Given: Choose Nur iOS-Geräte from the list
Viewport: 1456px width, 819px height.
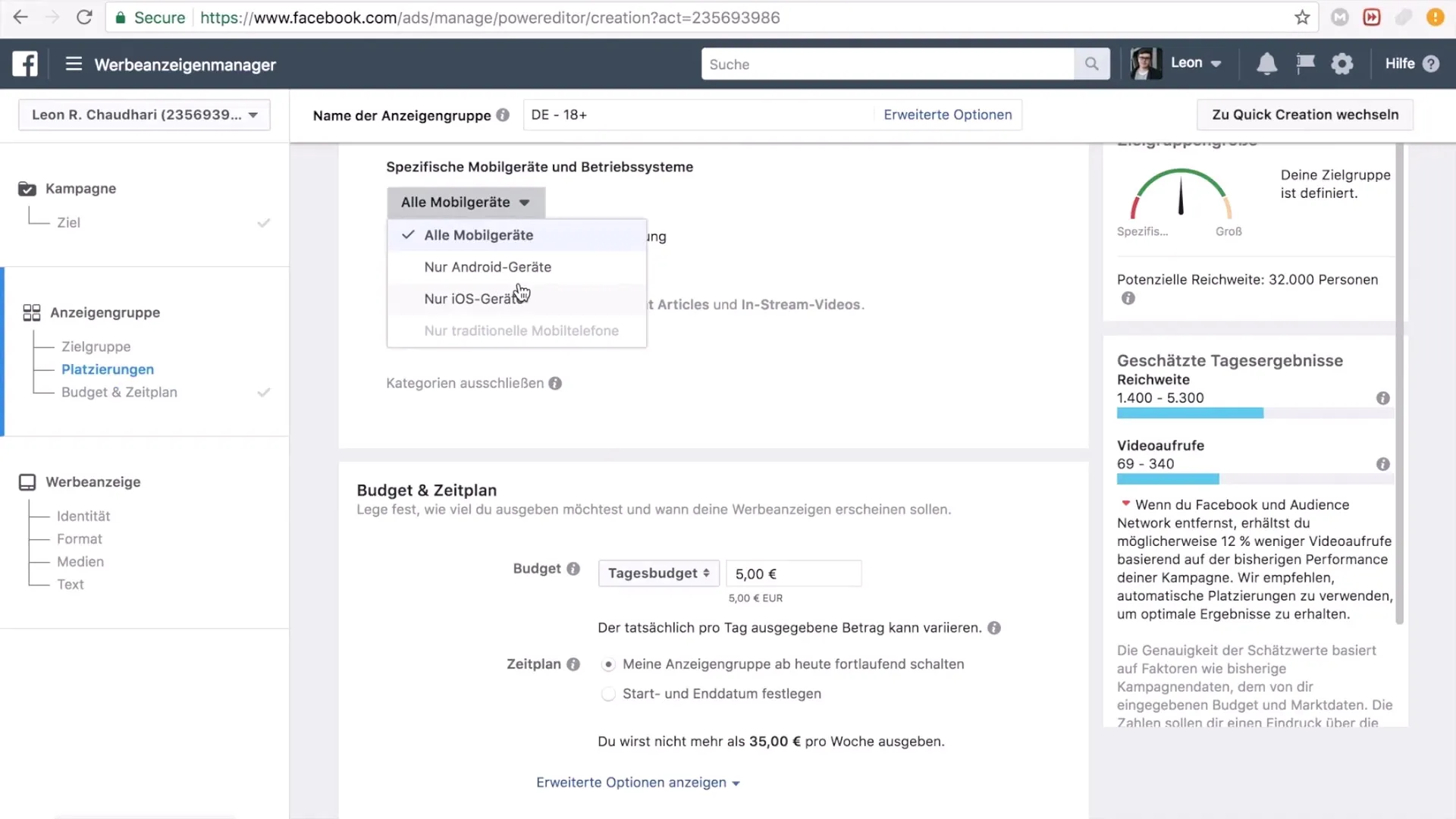Looking at the screenshot, I should click(x=516, y=299).
